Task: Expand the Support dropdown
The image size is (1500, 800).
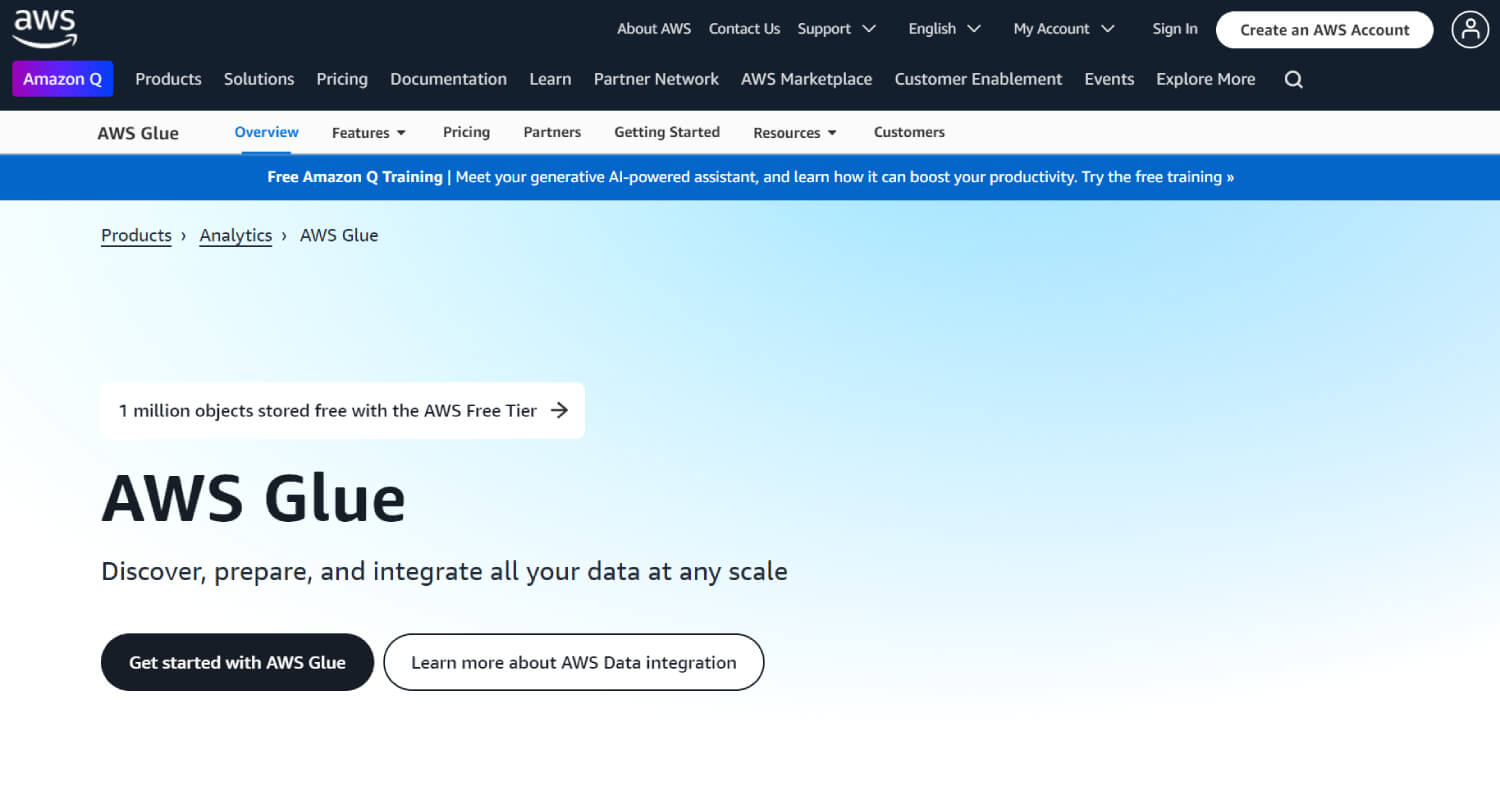Action: pos(836,29)
